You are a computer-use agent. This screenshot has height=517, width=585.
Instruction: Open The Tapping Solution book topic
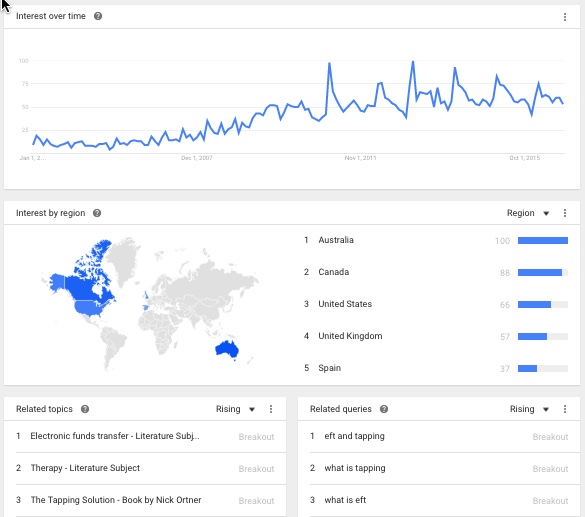116,500
